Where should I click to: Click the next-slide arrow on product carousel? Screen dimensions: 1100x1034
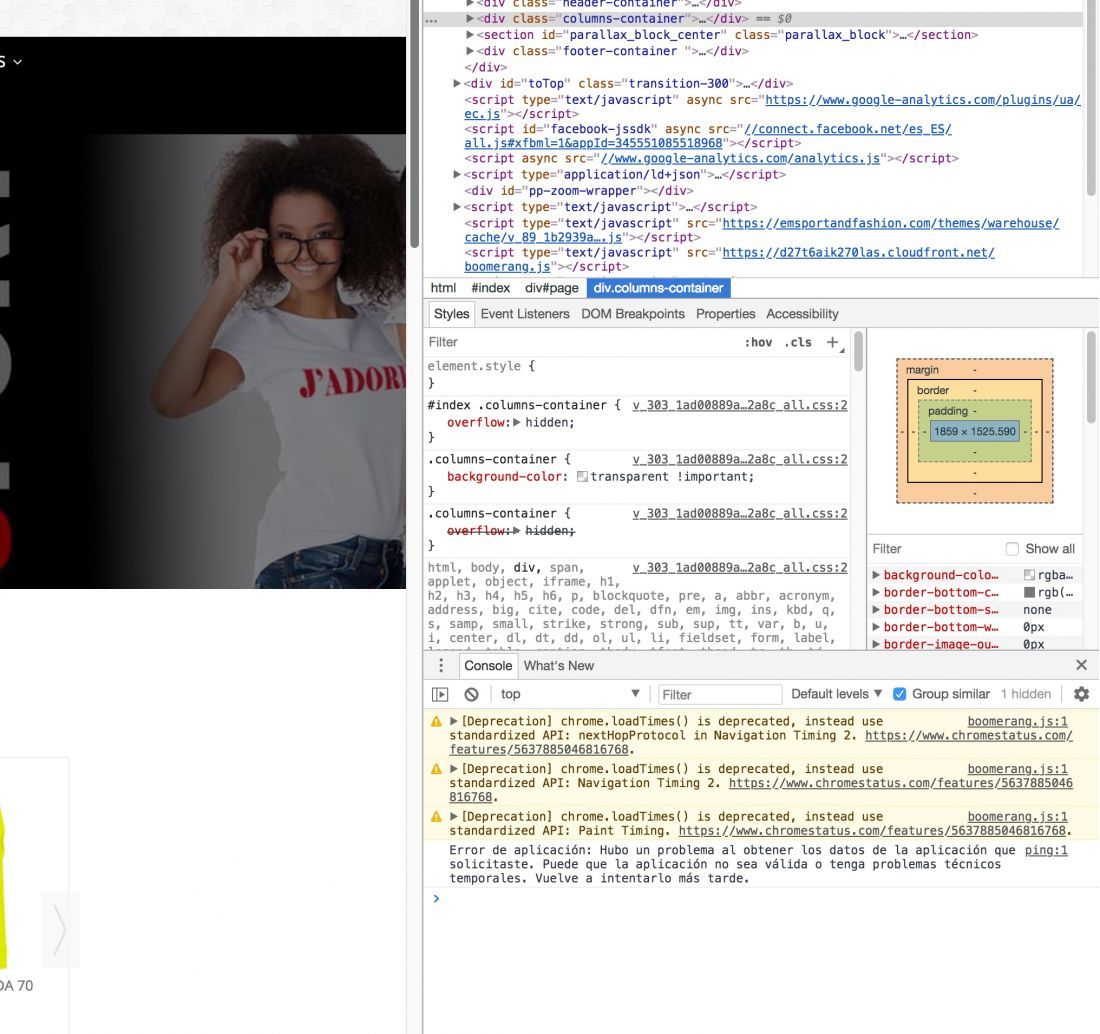click(x=60, y=929)
